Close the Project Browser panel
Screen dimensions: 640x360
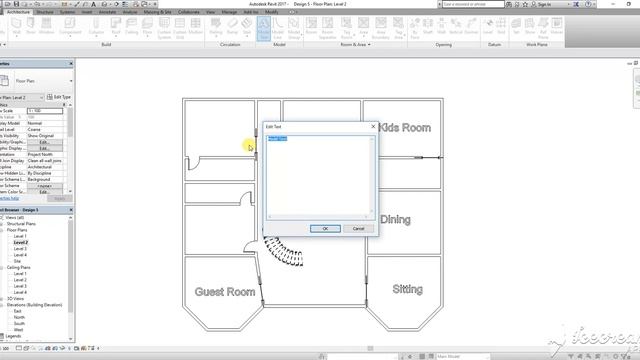point(71,210)
